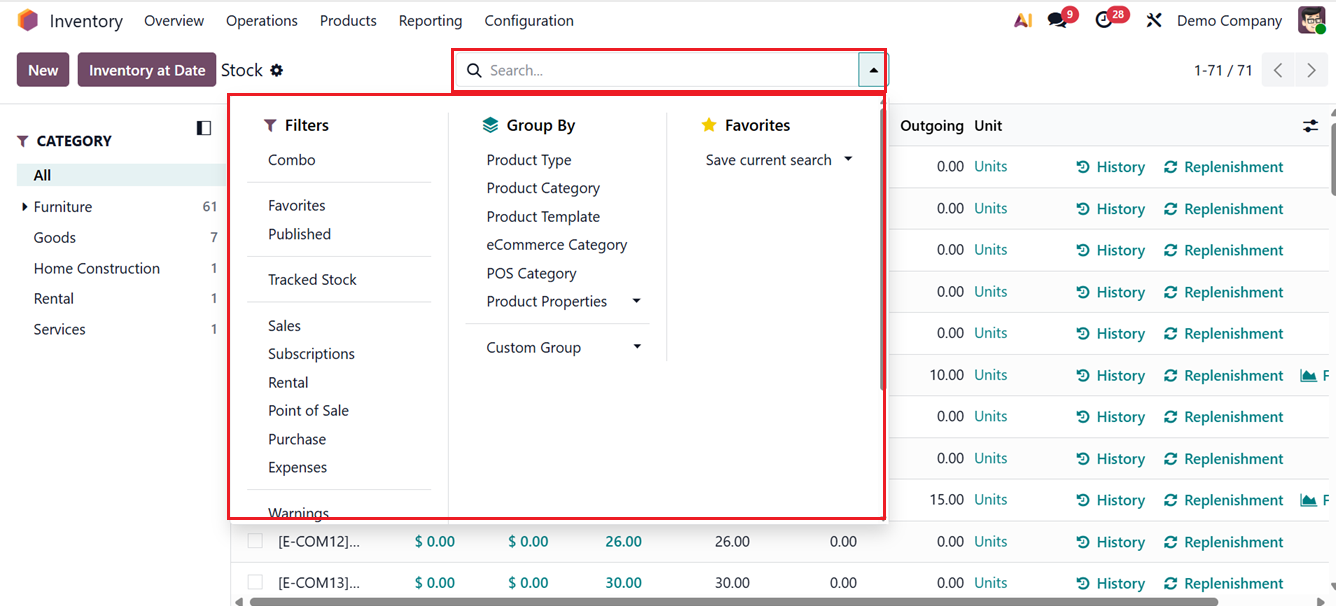Open the chat messages icon
This screenshot has height=606, width=1336.
tap(1057, 21)
